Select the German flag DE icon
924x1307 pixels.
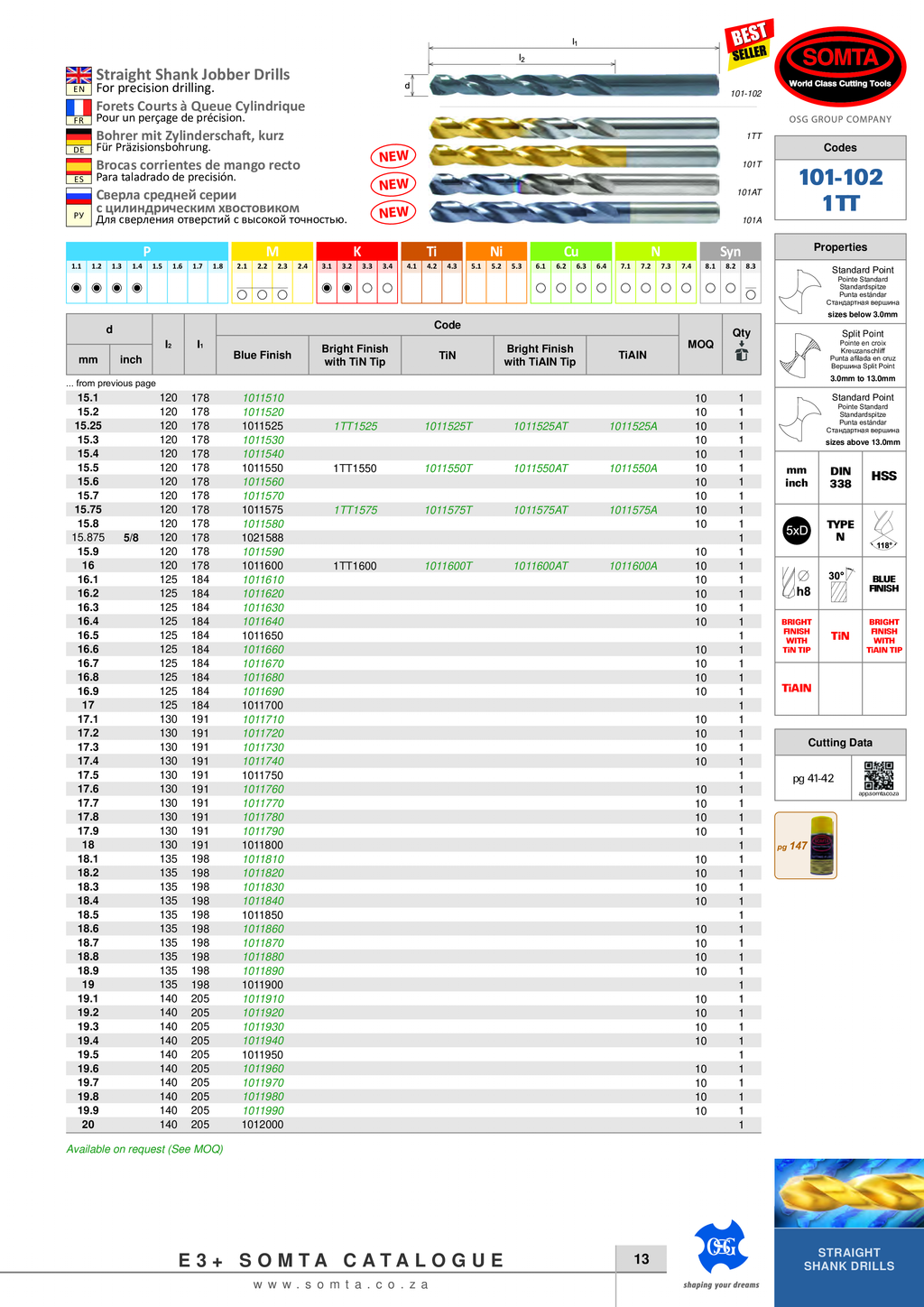click(x=79, y=141)
